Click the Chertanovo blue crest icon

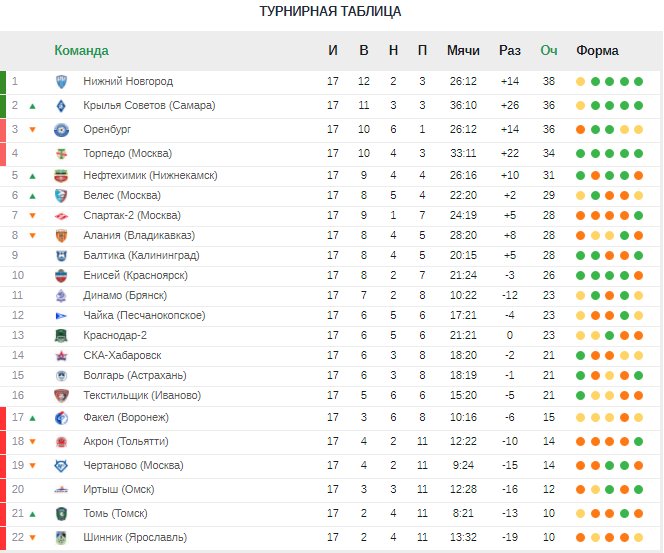click(61, 465)
